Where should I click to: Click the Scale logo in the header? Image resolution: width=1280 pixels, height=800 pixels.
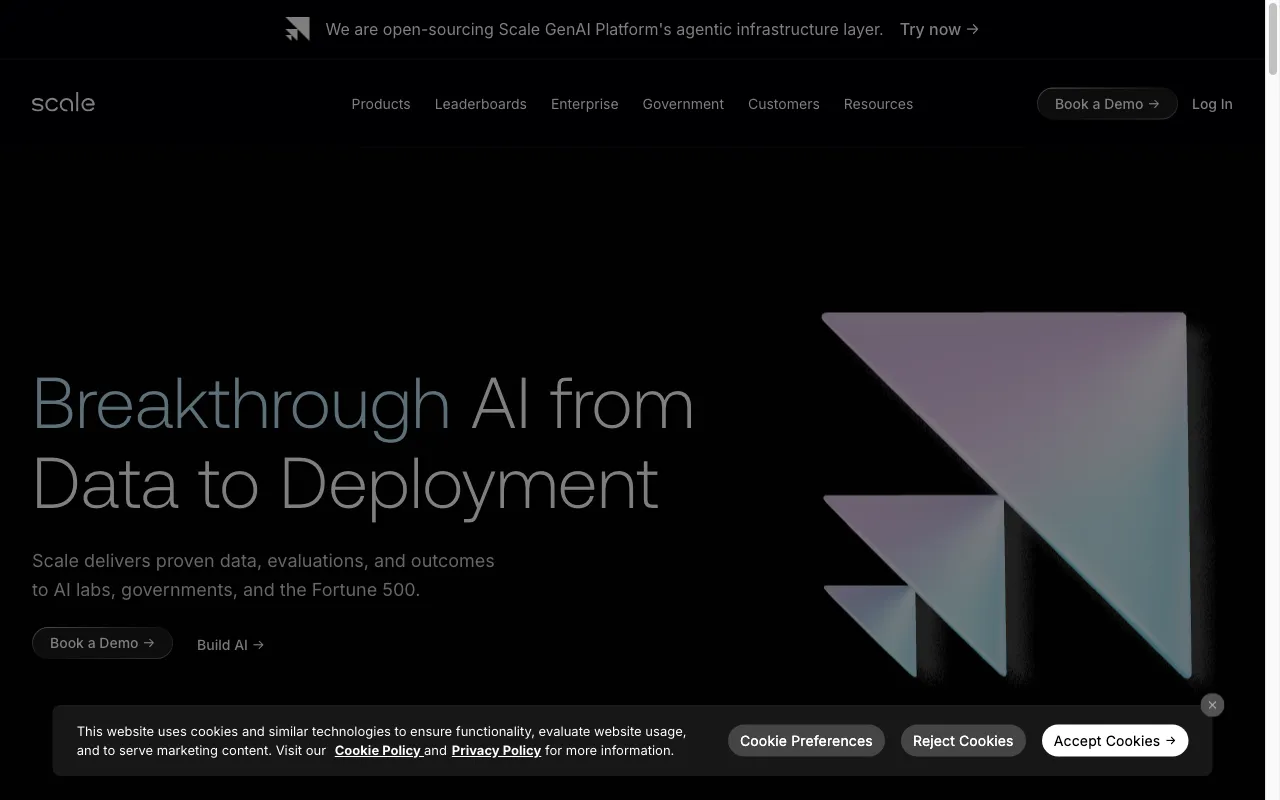tap(63, 103)
